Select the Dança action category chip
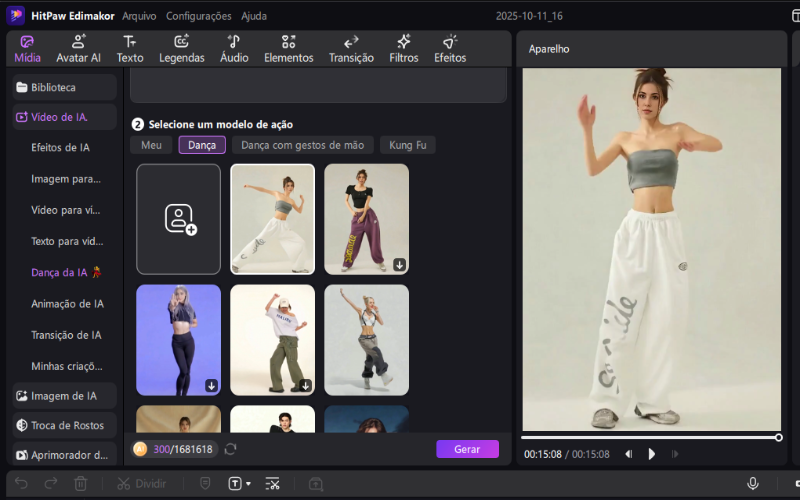 (x=202, y=145)
